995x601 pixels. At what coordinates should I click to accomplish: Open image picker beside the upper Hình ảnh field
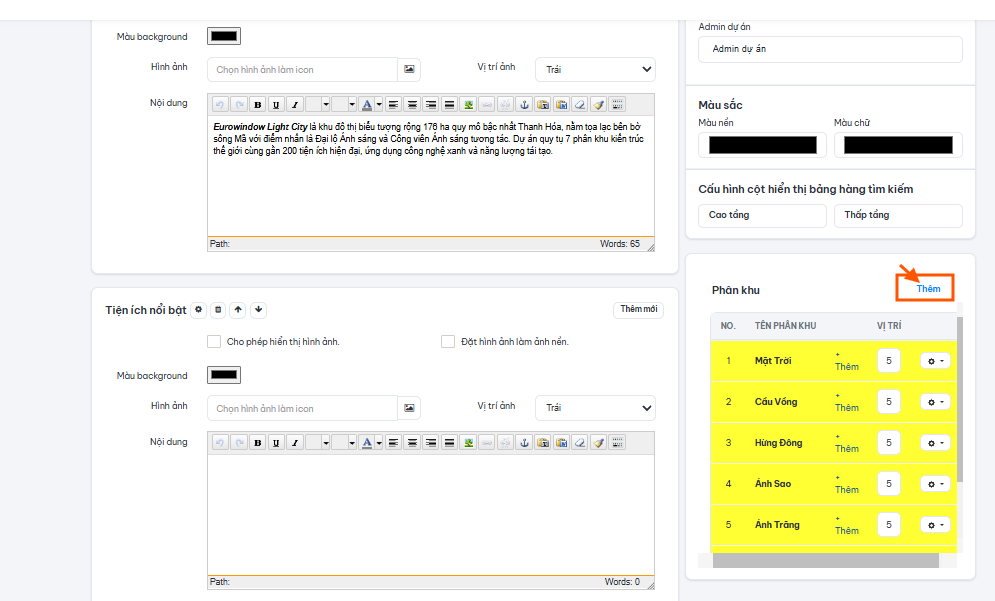[409, 69]
